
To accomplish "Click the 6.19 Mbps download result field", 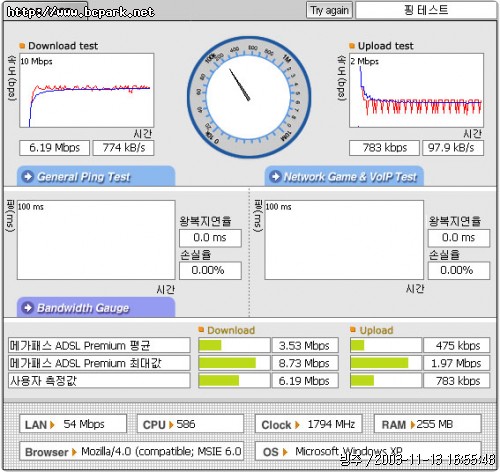I will pos(54,148).
